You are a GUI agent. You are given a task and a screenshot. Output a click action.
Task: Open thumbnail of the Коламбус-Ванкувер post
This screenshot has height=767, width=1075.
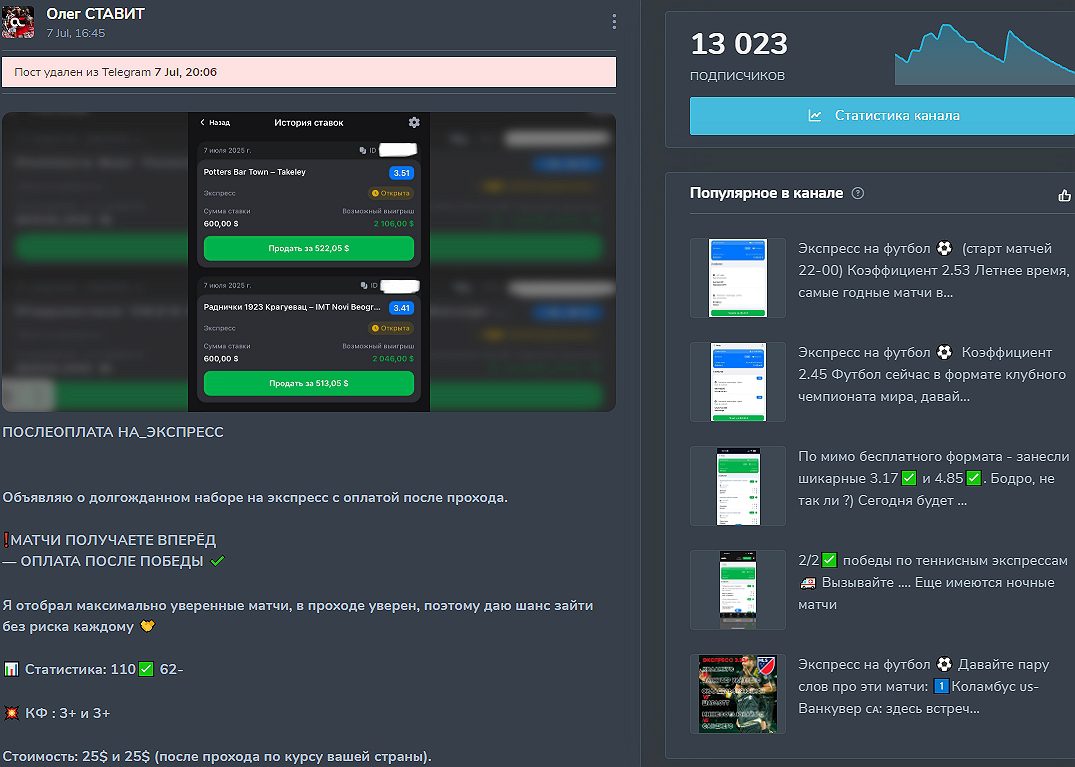click(738, 694)
